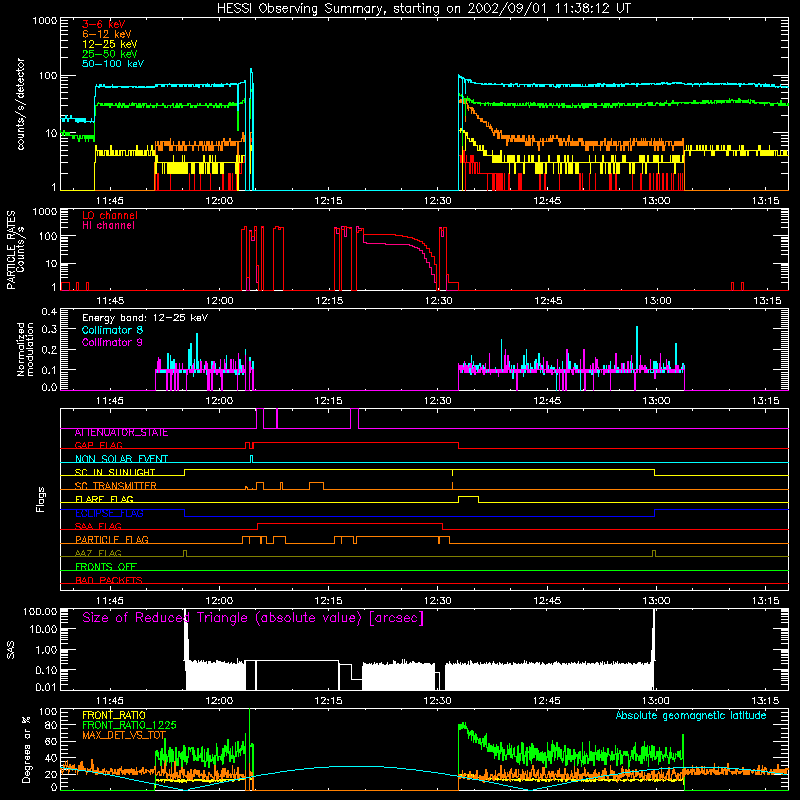Click 13:00 tick under SAS plot
Viewport: 800px width, 800px height.
point(656,701)
